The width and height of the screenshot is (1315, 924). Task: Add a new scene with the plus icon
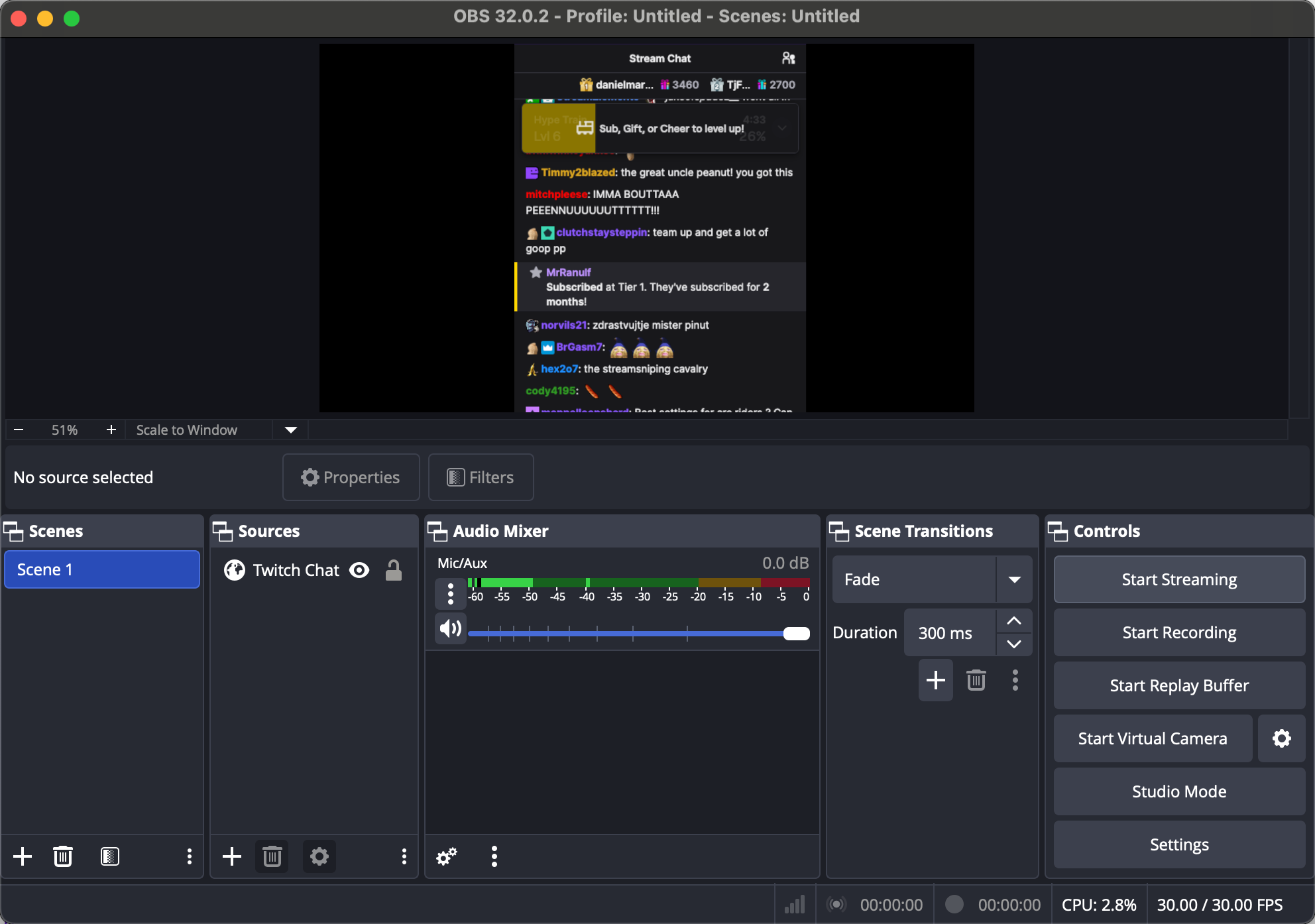pos(23,856)
